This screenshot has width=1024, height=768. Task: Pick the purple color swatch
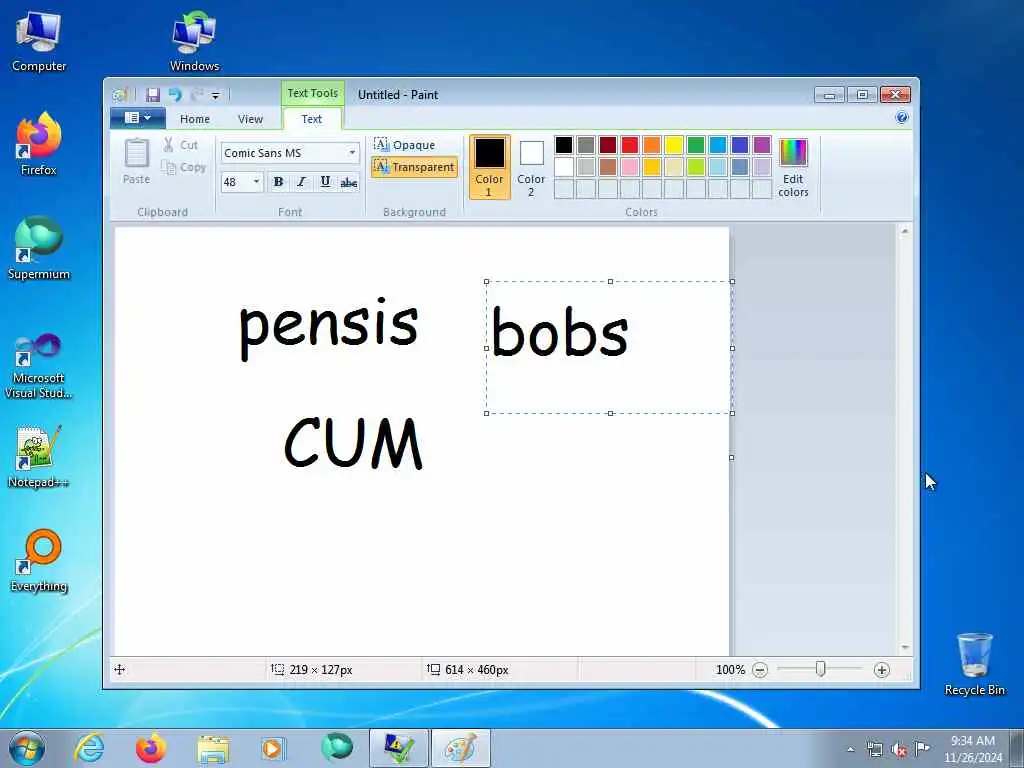tap(761, 144)
